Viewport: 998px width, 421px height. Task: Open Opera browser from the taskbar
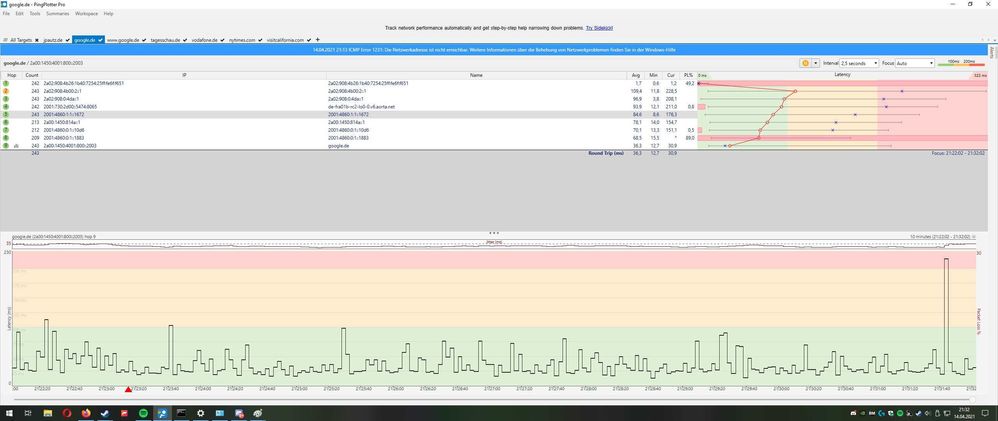[x=67, y=413]
